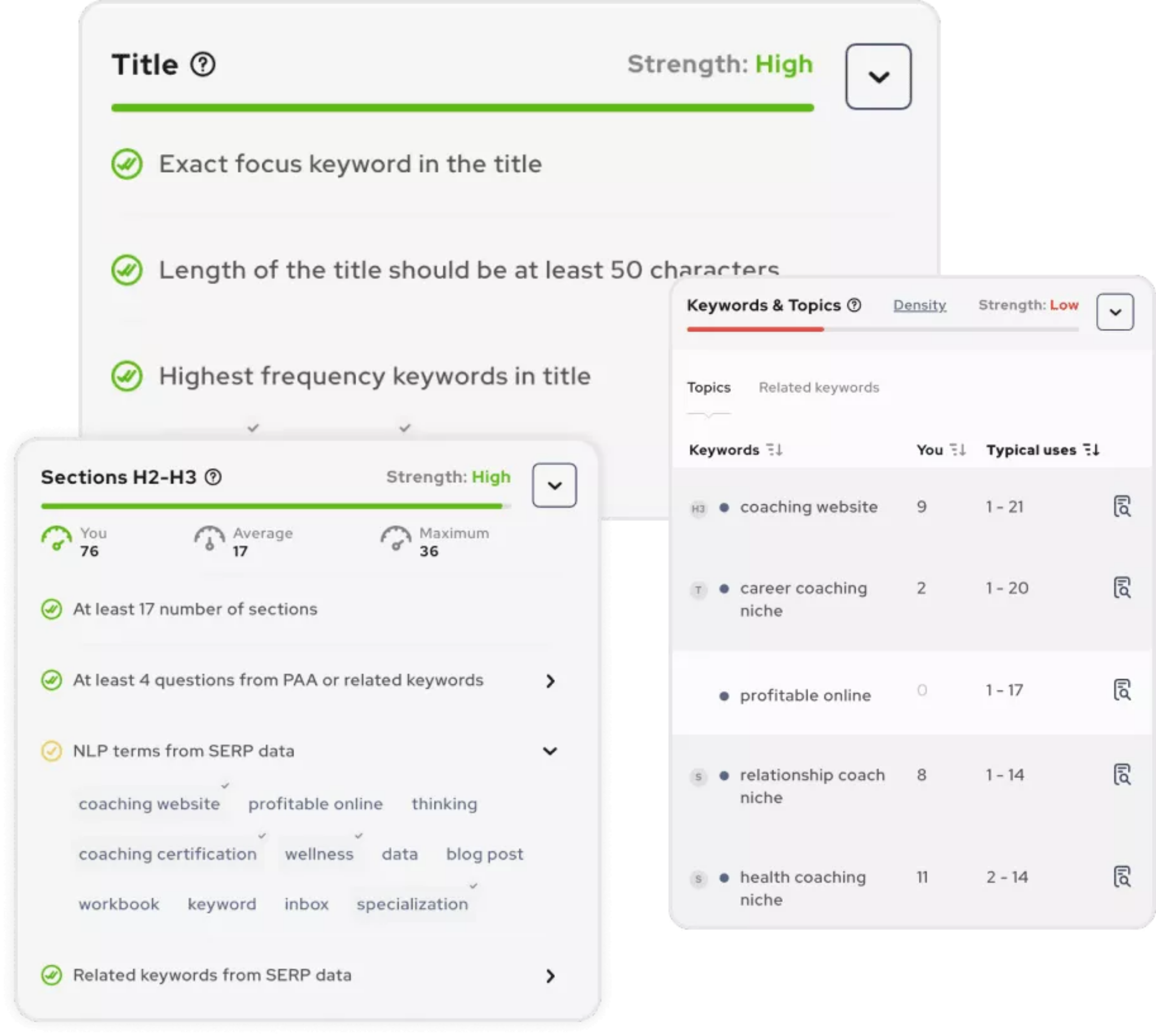Open SERP lookup icon for career coaching niche
Image resolution: width=1156 pixels, height=1036 pixels.
click(x=1122, y=588)
